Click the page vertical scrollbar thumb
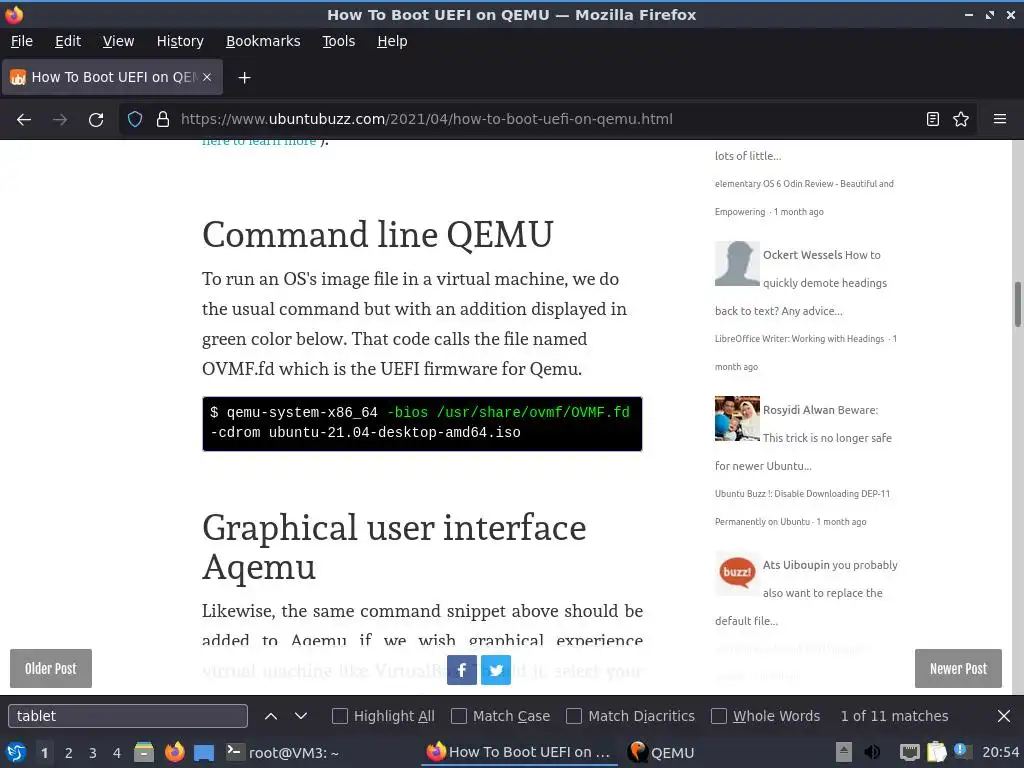This screenshot has width=1024, height=768. click(1017, 304)
